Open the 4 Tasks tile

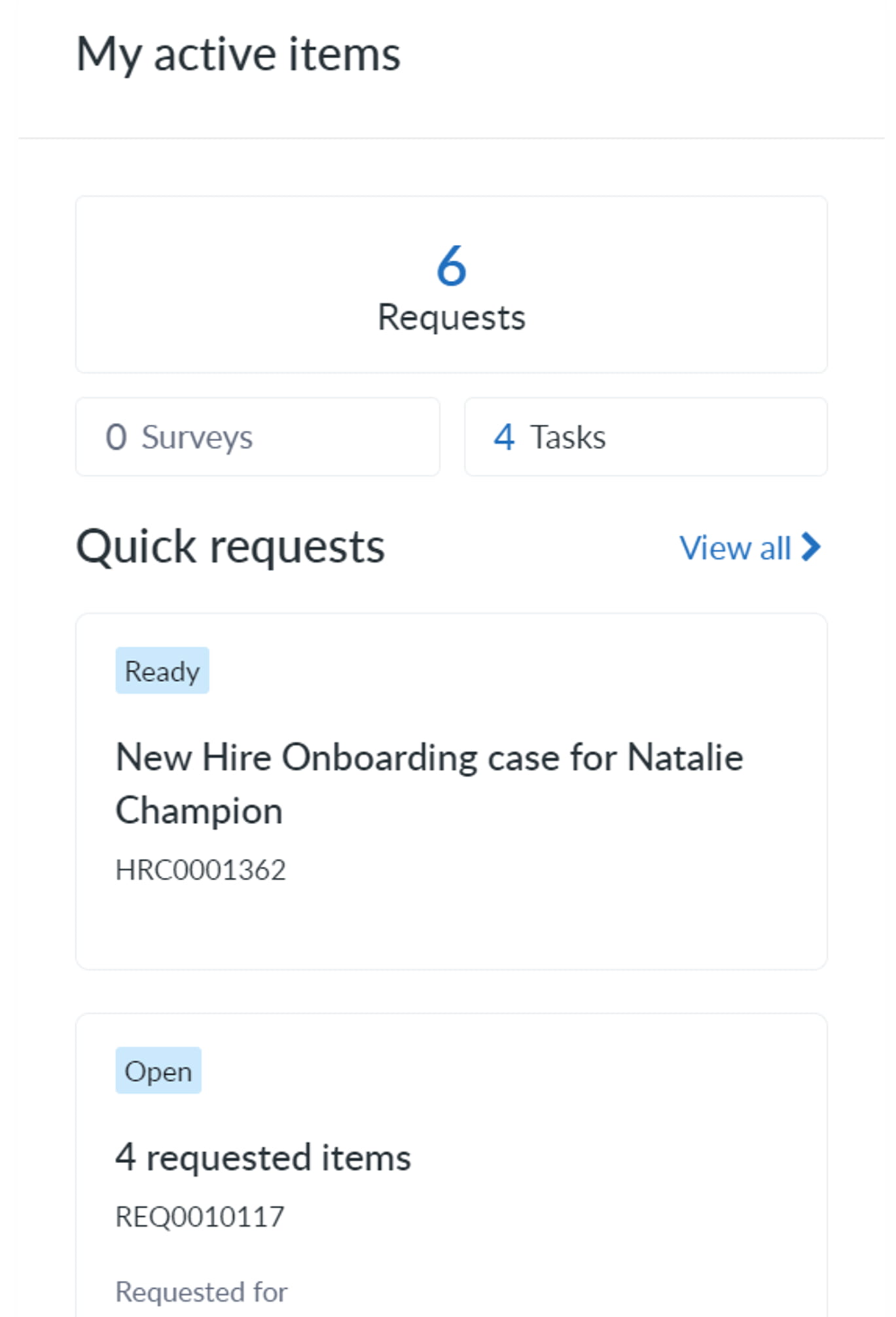coord(645,437)
